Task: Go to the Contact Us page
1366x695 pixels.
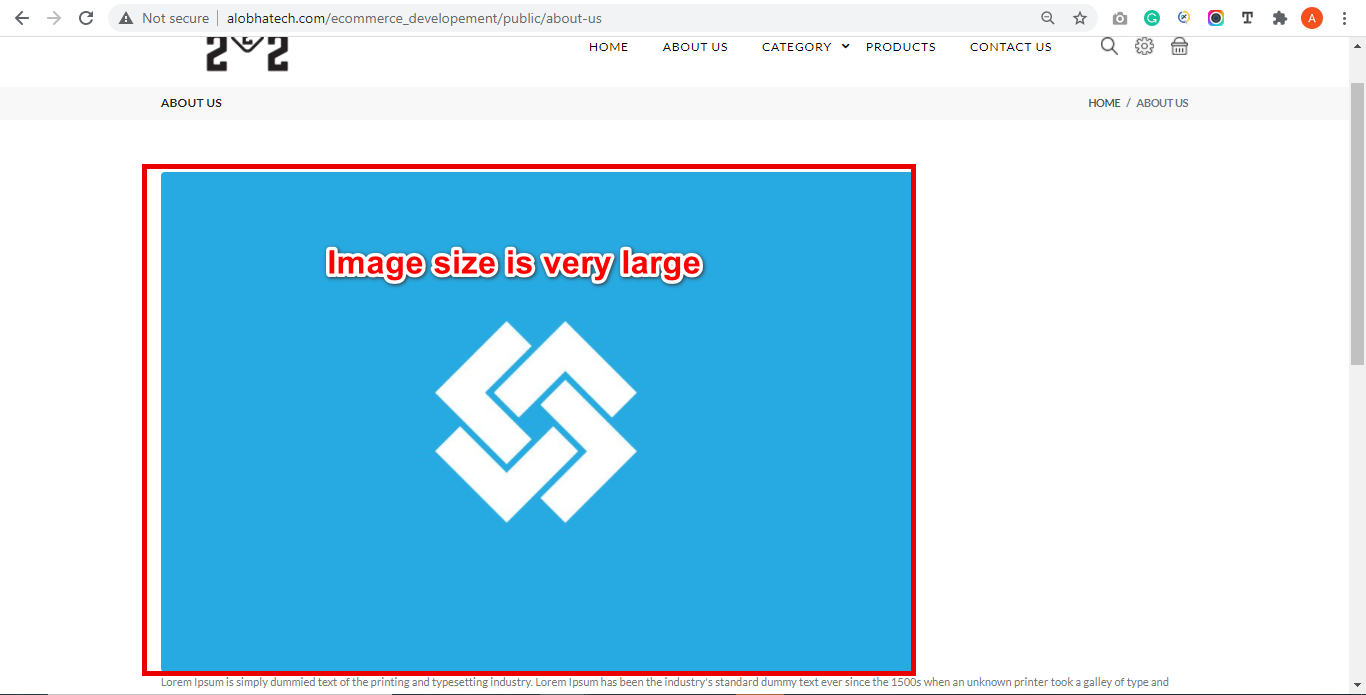Action: click(x=1010, y=47)
